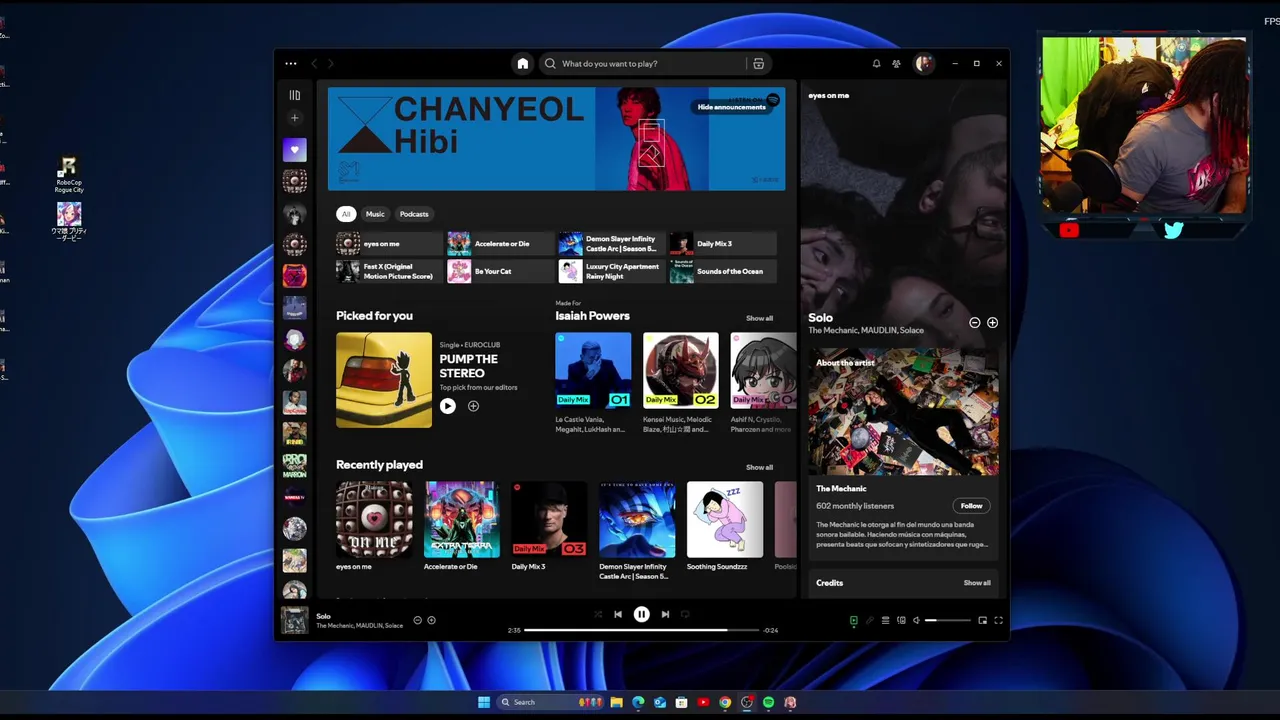Open Liked Songs heart playlist in sidebar

(294, 150)
